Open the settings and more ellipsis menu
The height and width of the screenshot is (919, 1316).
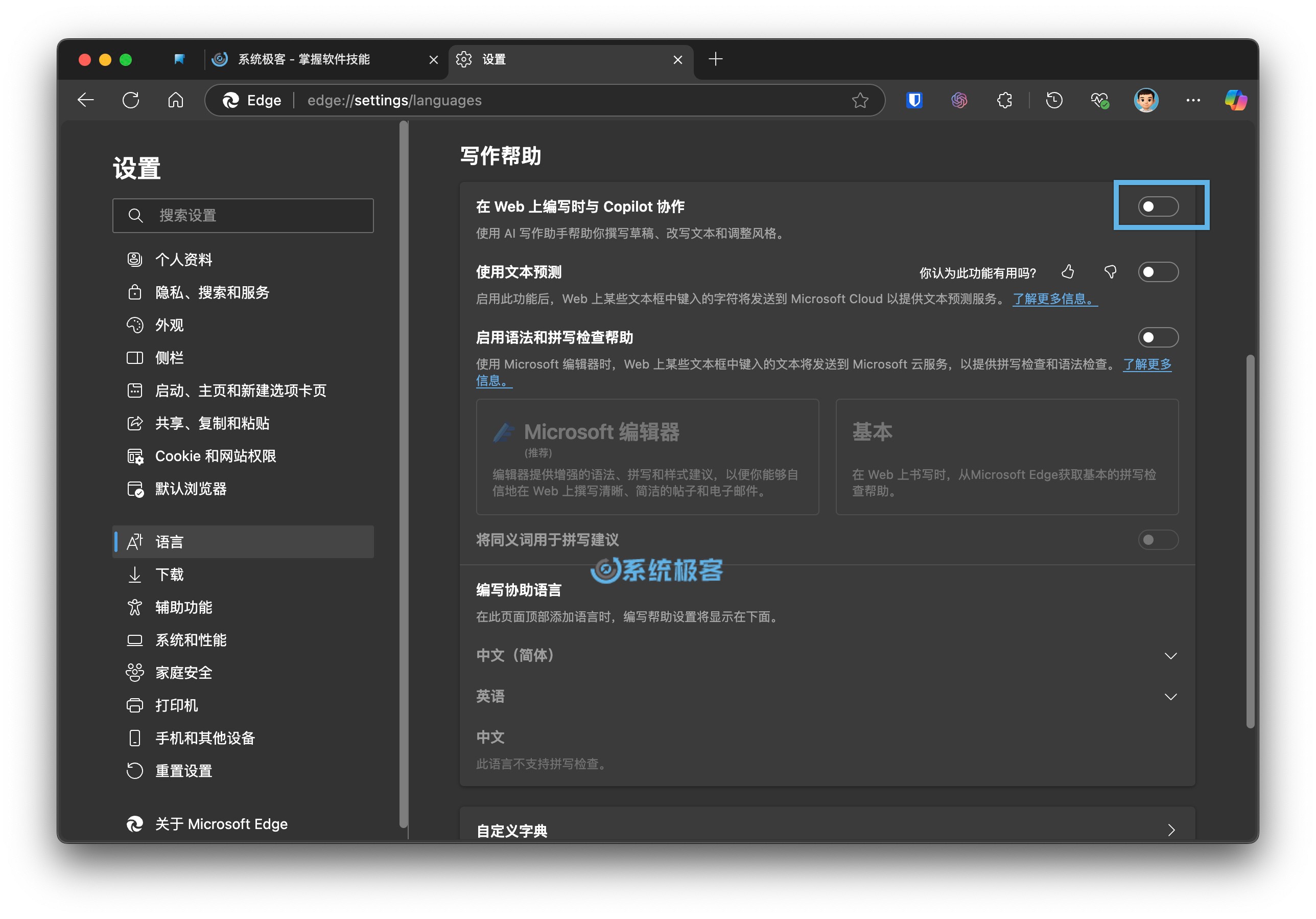pos(1193,100)
